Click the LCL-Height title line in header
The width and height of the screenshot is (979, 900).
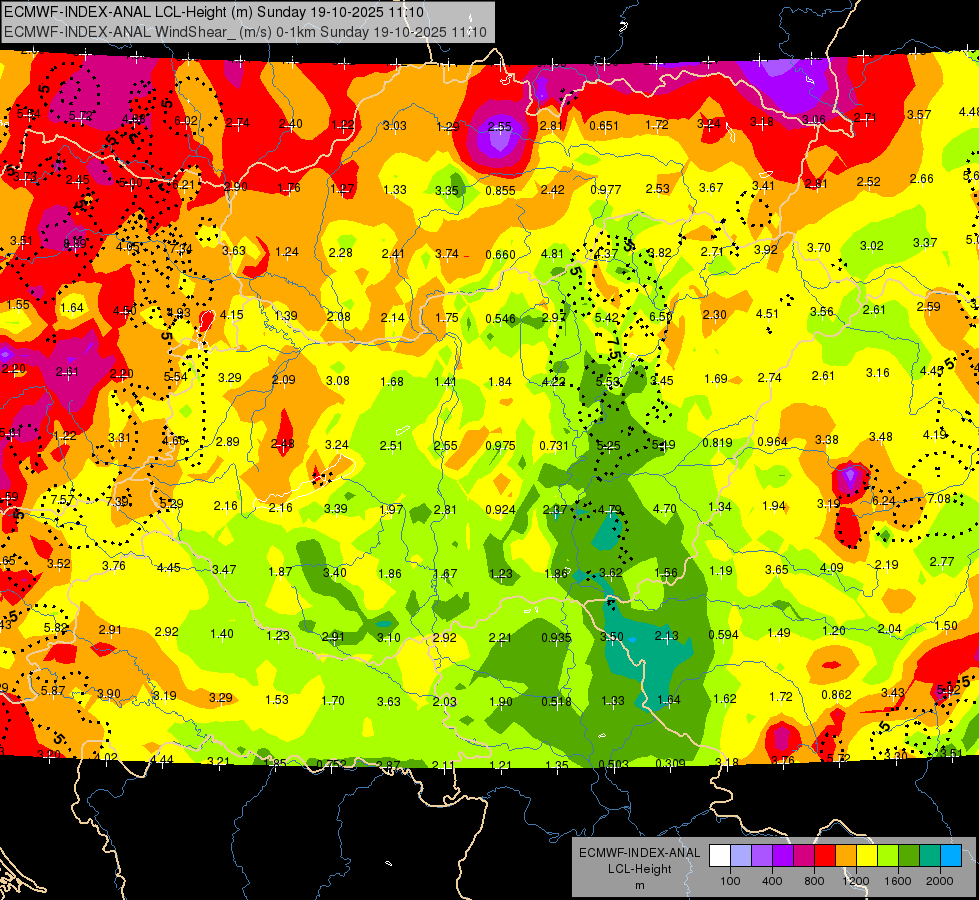click(214, 12)
